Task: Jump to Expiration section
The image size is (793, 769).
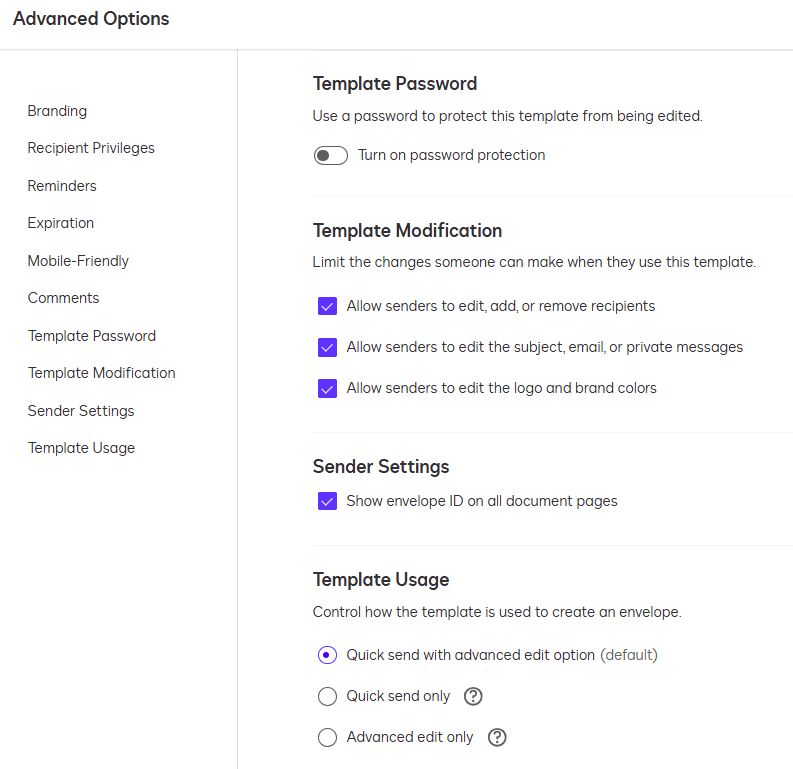Action: point(61,223)
